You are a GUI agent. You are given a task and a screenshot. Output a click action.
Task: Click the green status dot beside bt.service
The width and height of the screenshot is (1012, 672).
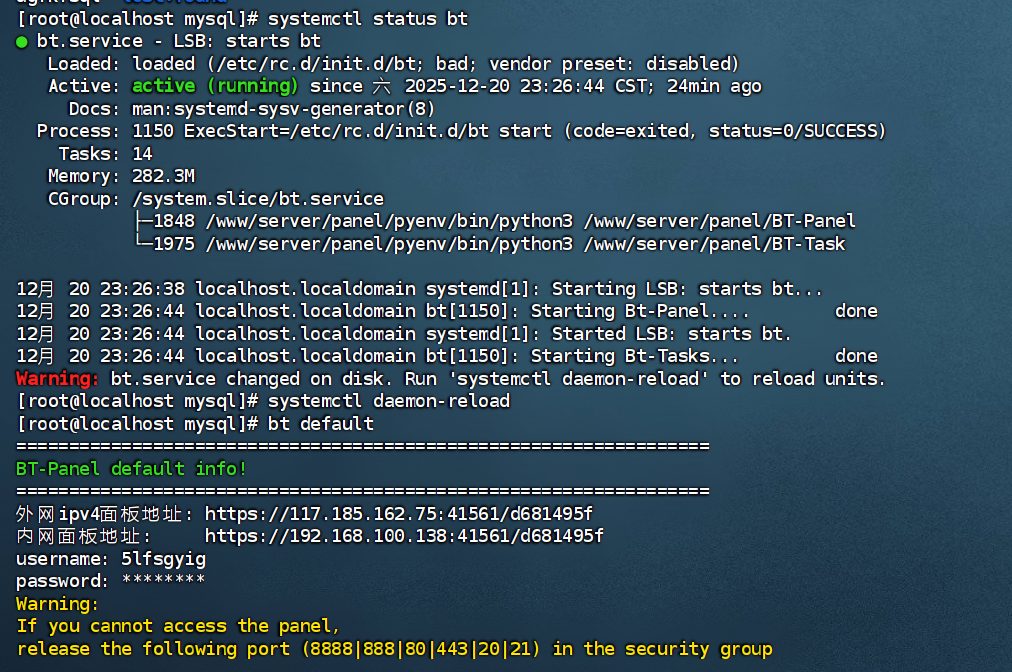[22, 42]
